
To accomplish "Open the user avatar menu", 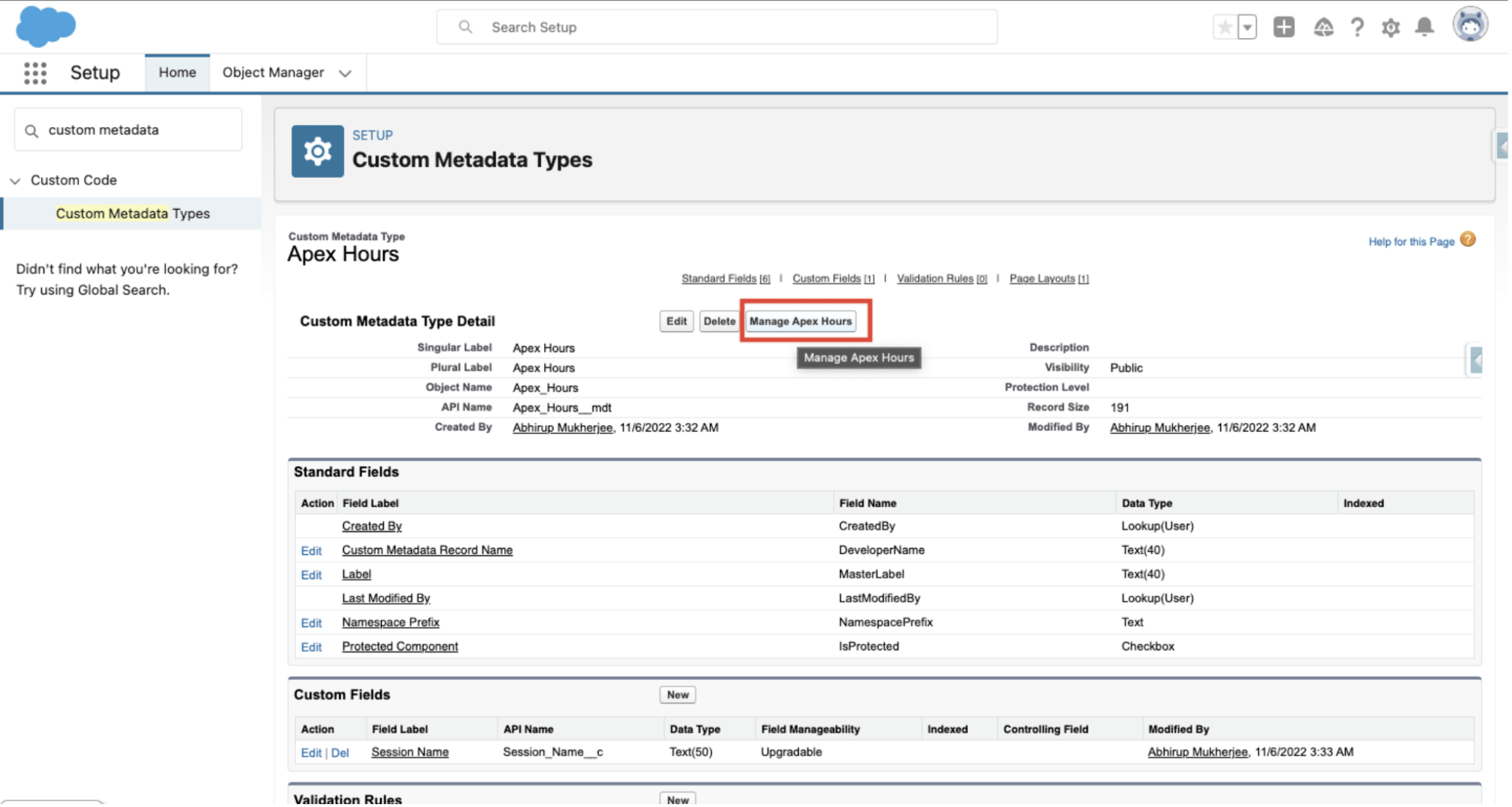I will pyautogui.click(x=1471, y=24).
